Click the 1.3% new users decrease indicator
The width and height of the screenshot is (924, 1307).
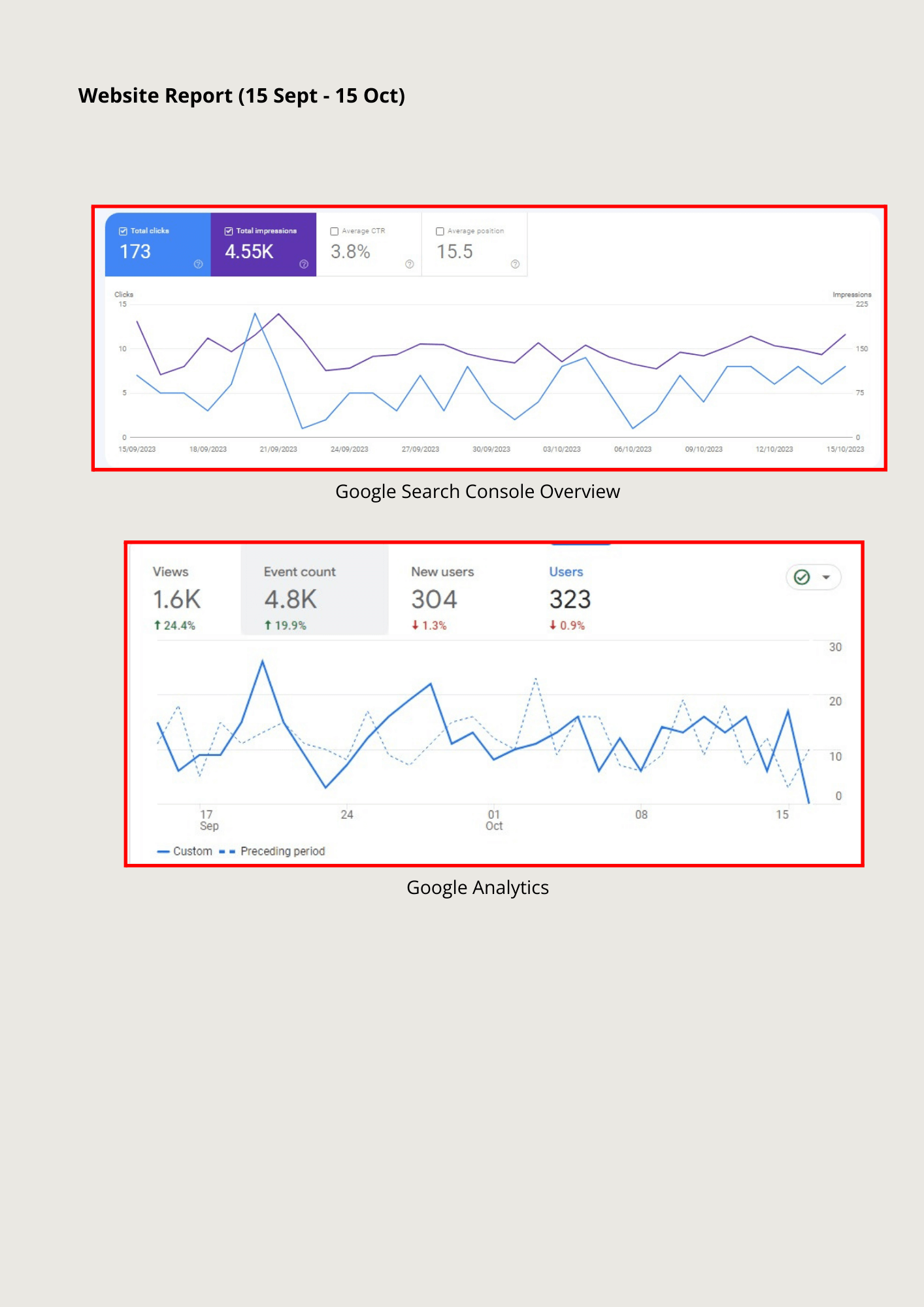click(429, 625)
